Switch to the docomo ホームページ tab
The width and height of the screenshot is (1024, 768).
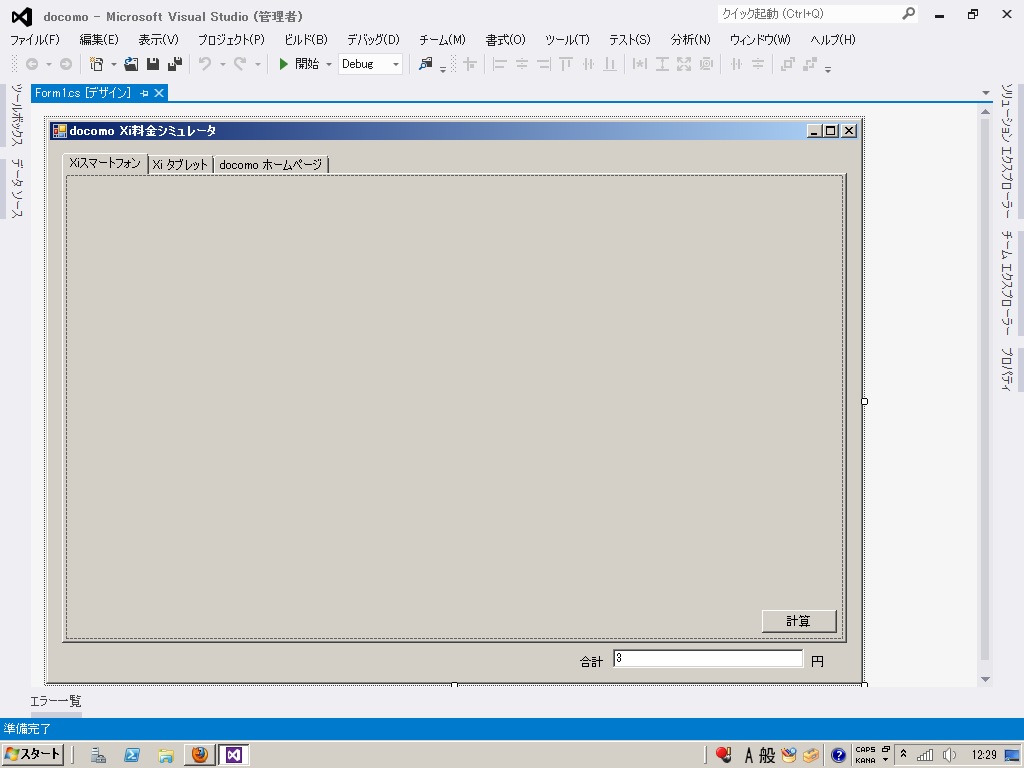point(271,165)
